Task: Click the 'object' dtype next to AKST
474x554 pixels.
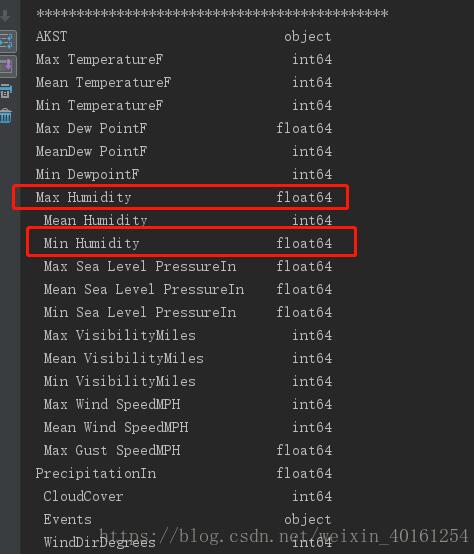Action: point(308,36)
